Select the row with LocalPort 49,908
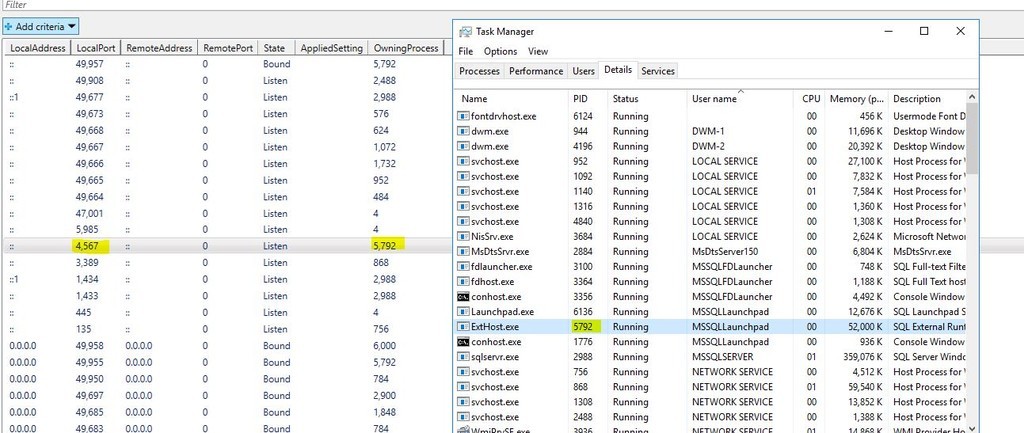 coord(226,80)
